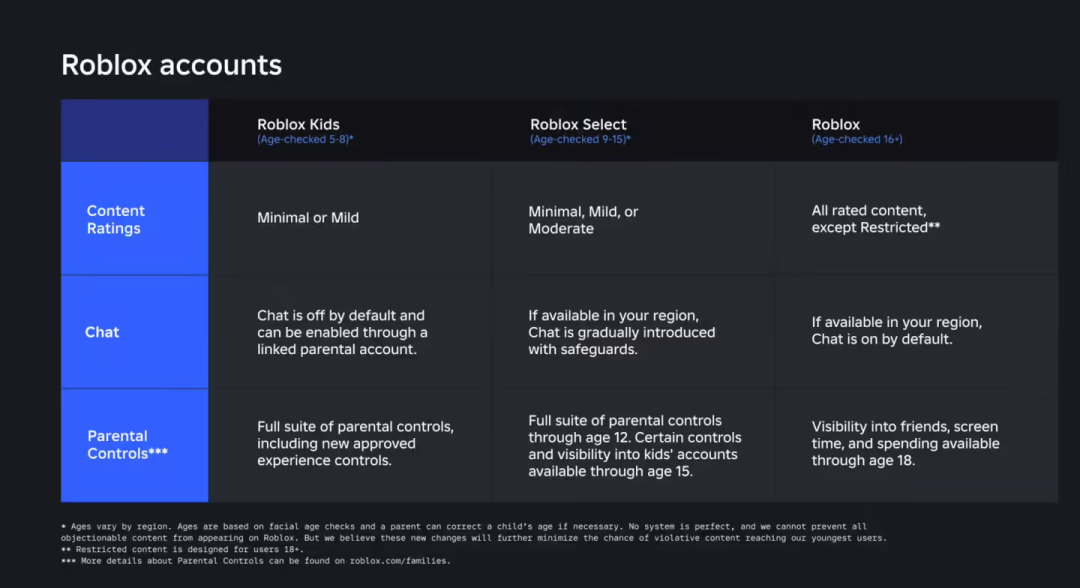Click "Chat is gradually introduced" cell
1080x588 pixels.
[621, 332]
